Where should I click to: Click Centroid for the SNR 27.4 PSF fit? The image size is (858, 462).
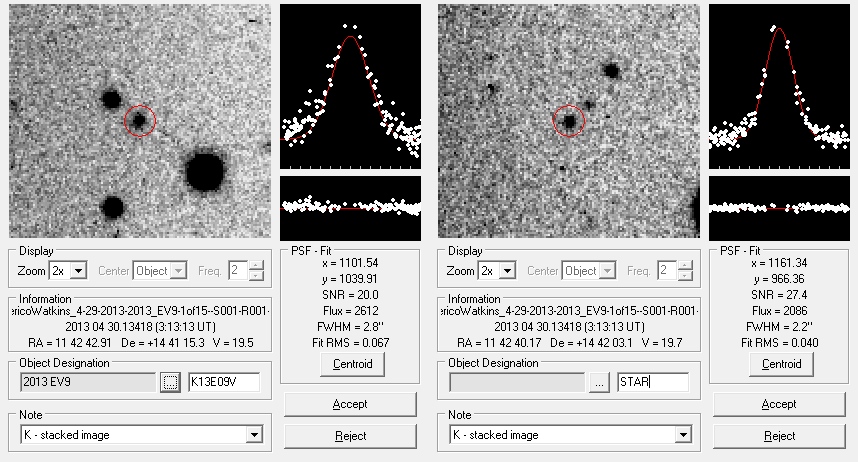click(x=780, y=364)
